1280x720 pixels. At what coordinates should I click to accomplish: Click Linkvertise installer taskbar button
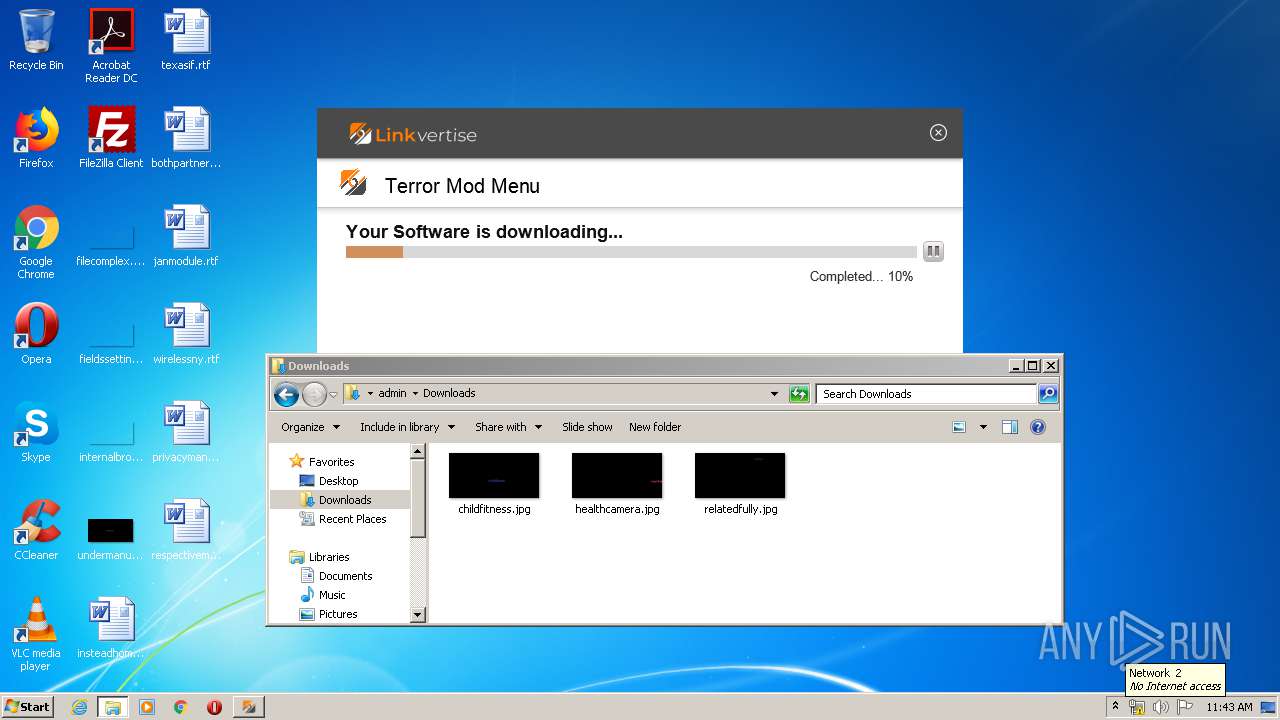click(x=248, y=707)
